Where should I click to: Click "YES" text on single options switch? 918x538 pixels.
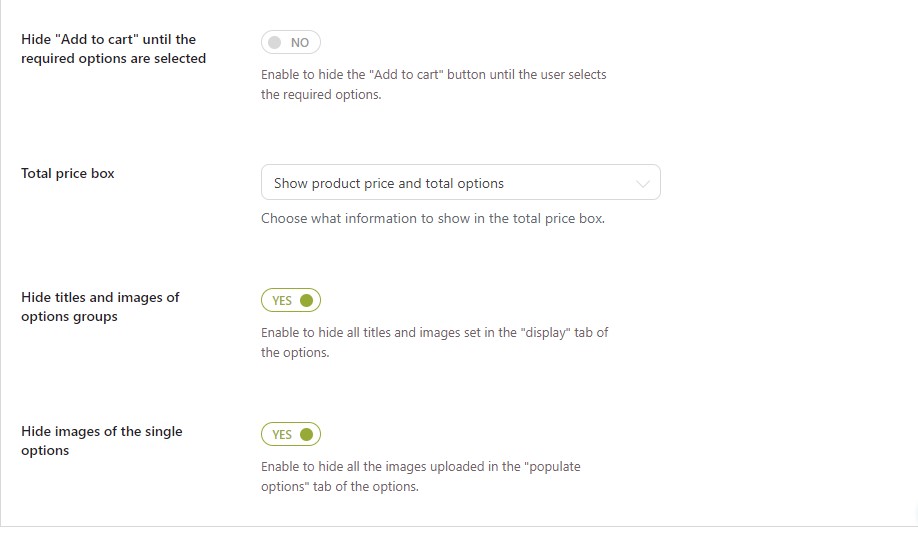(282, 435)
